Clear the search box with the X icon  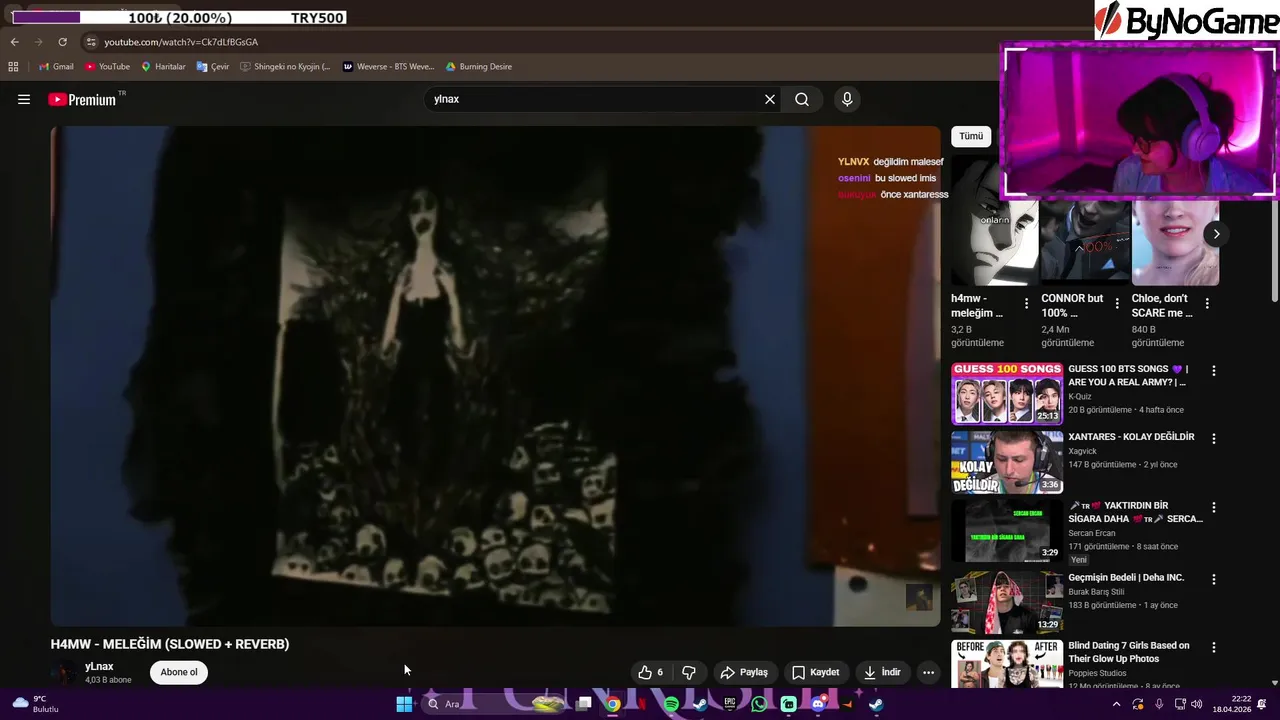pyautogui.click(x=770, y=99)
